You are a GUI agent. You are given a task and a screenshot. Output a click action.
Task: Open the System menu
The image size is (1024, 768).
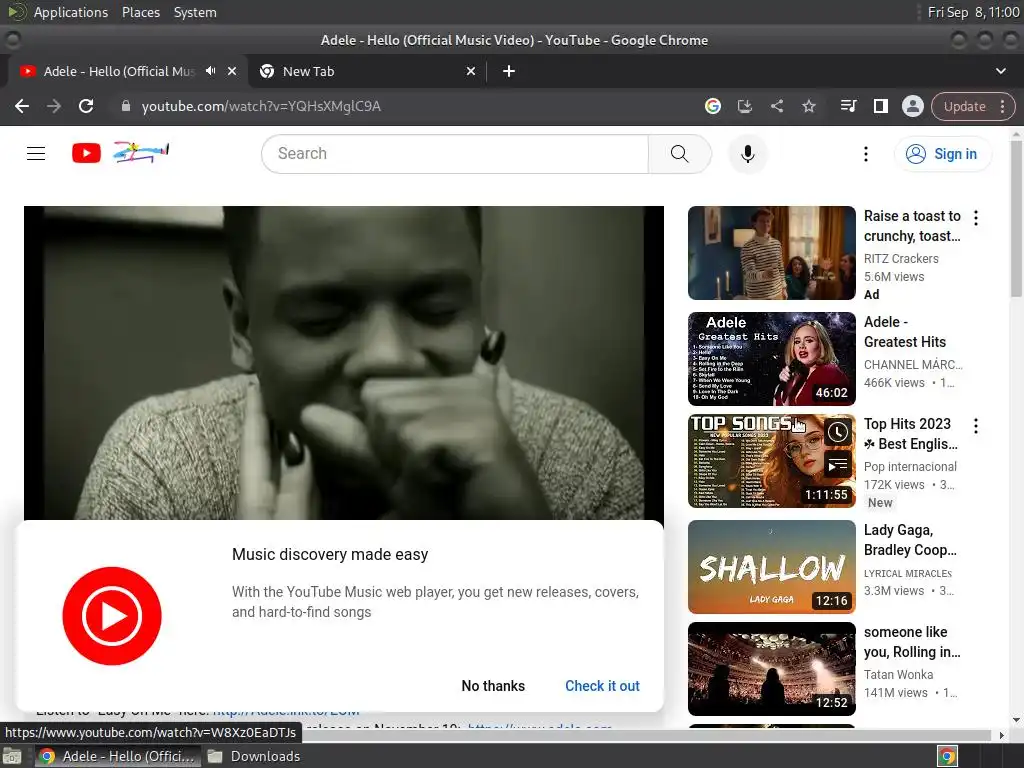(x=195, y=12)
